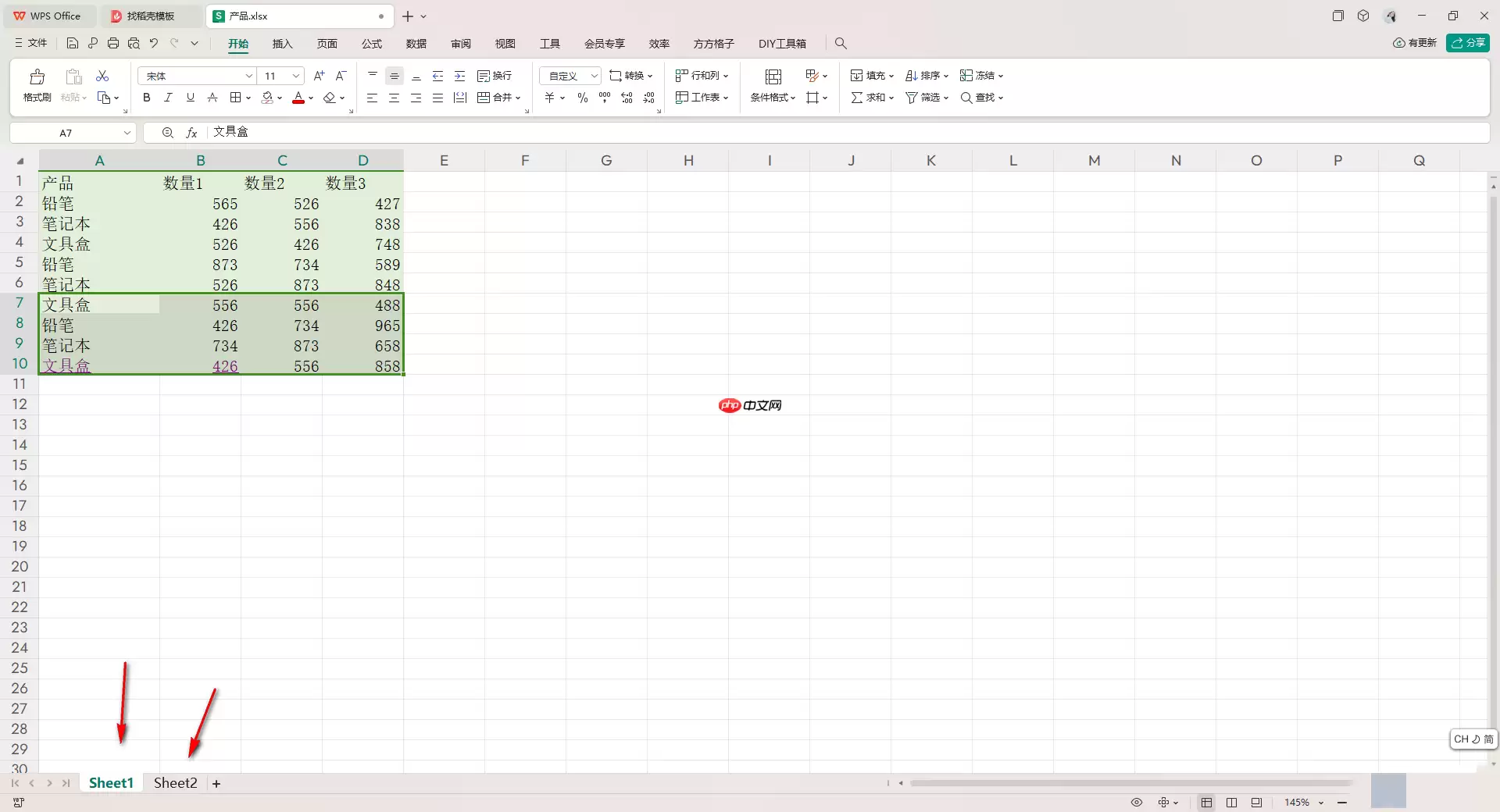This screenshot has height=812, width=1500.
Task: Click the percent style icon
Action: [x=582, y=98]
